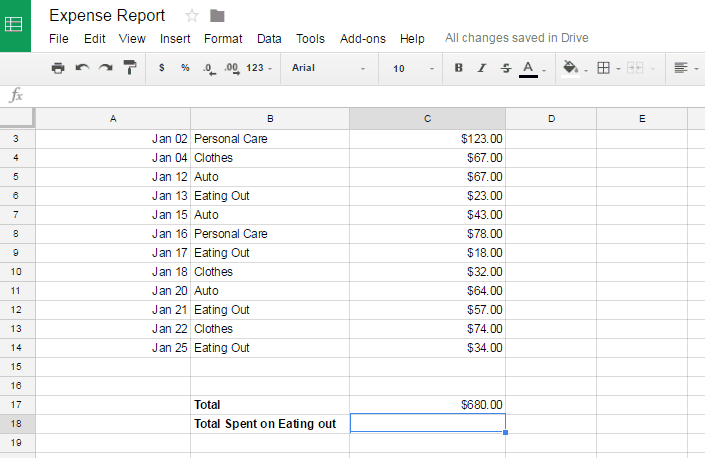This screenshot has height=458, width=705.
Task: Move document using folder button
Action: (217, 16)
